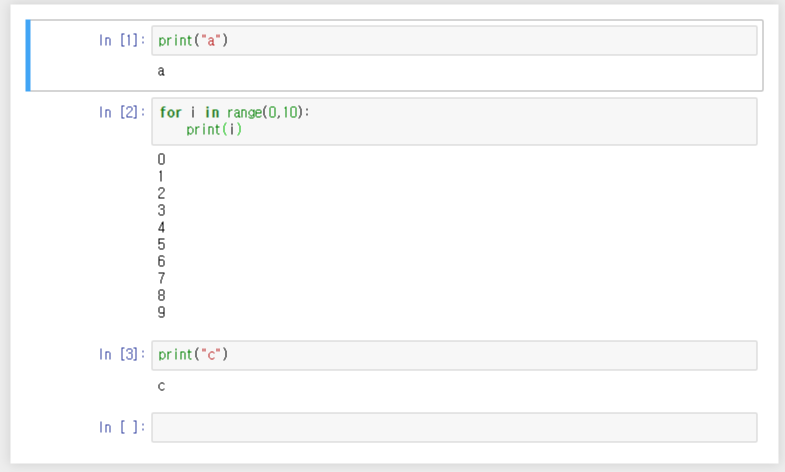785x472 pixels.
Task: Click the code cell containing print("a")
Action: click(454, 41)
